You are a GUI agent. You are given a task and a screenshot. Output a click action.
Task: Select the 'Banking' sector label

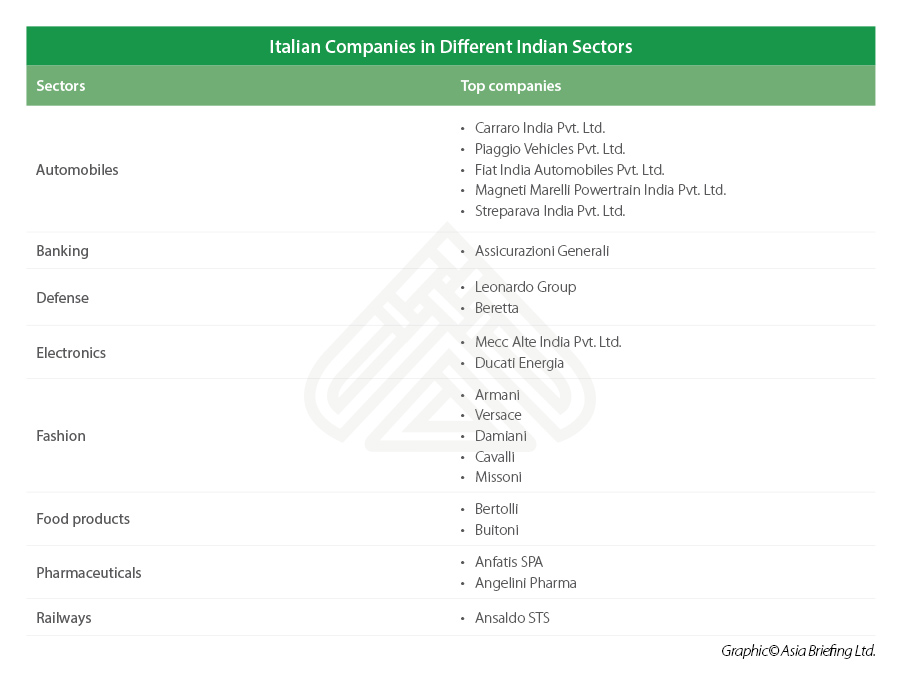tap(63, 251)
